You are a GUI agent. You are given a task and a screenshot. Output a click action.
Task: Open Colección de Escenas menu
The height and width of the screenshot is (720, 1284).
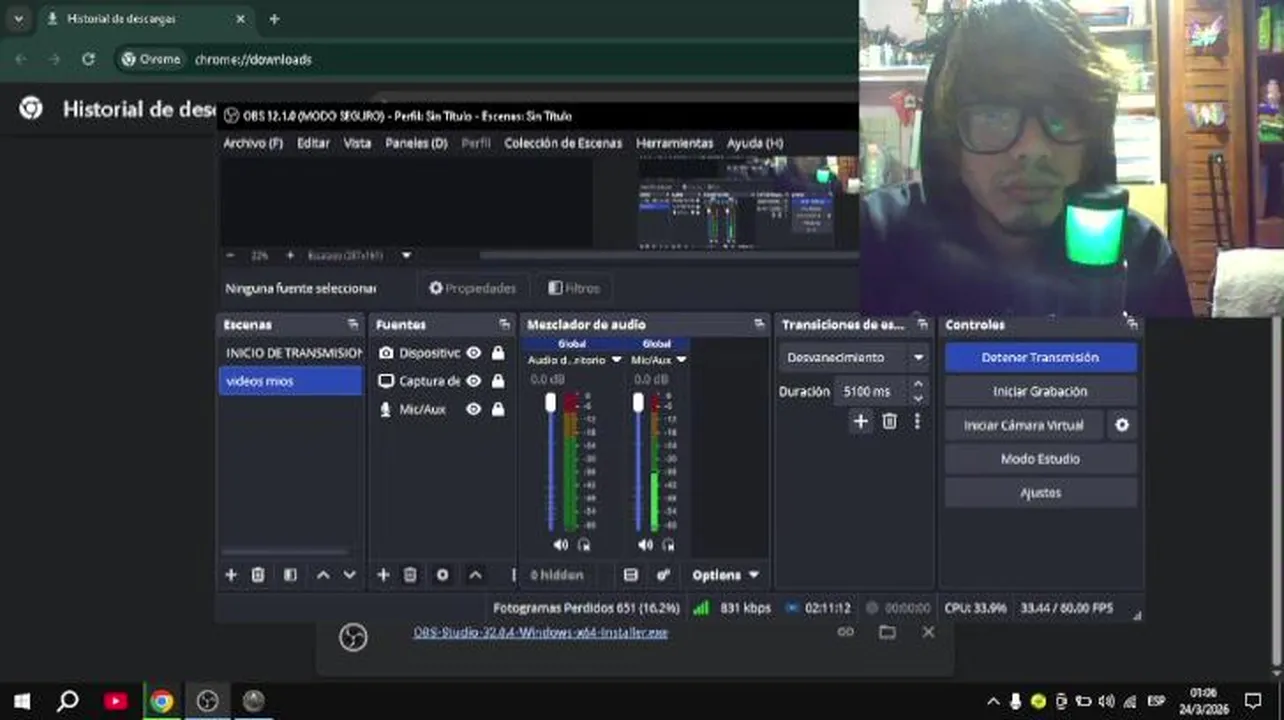coord(563,143)
